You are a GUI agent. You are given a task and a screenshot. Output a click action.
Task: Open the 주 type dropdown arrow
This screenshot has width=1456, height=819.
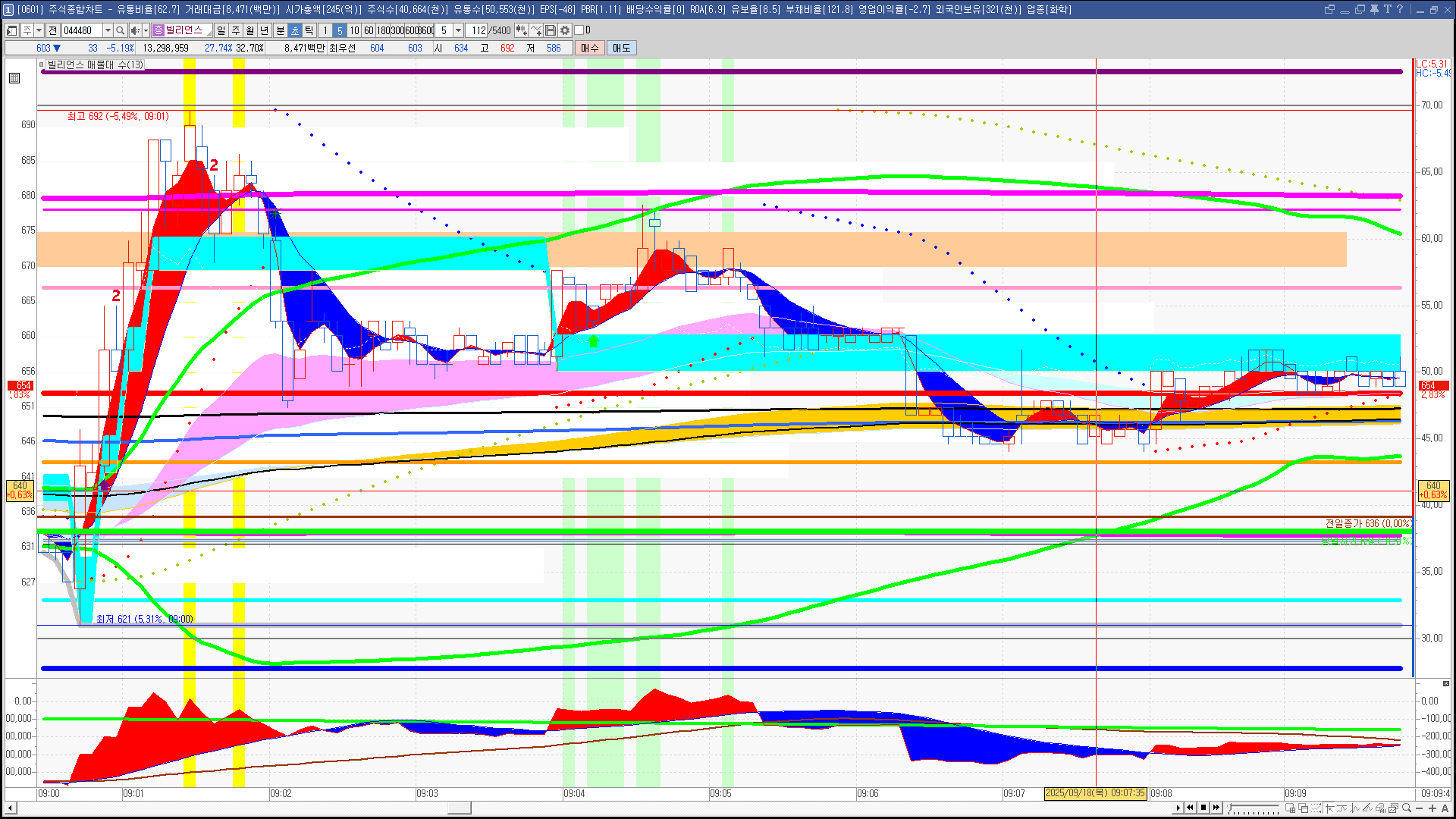point(39,30)
